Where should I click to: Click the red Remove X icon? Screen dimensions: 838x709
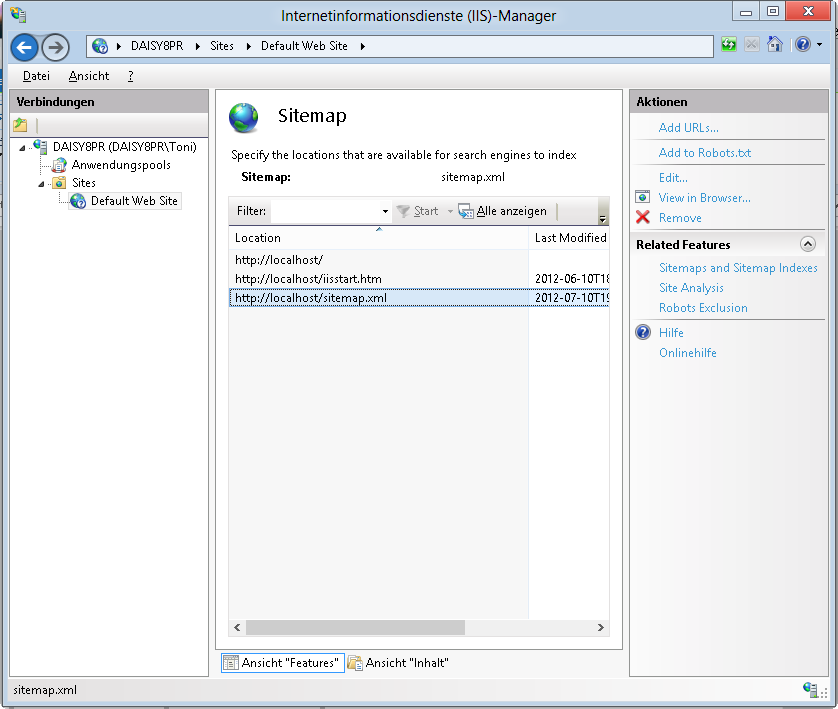(x=643, y=218)
